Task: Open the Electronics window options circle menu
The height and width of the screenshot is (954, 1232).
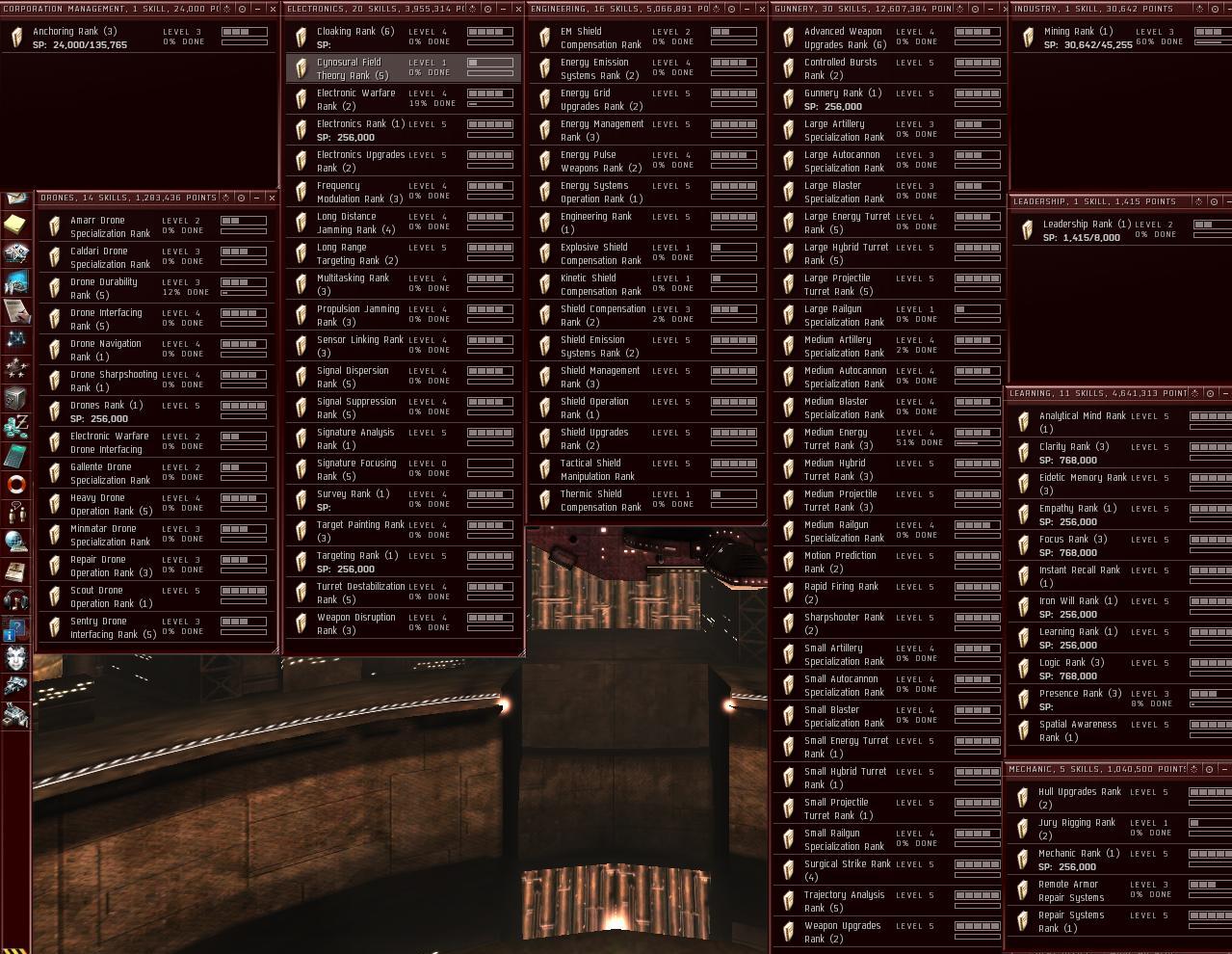Action: [487, 9]
